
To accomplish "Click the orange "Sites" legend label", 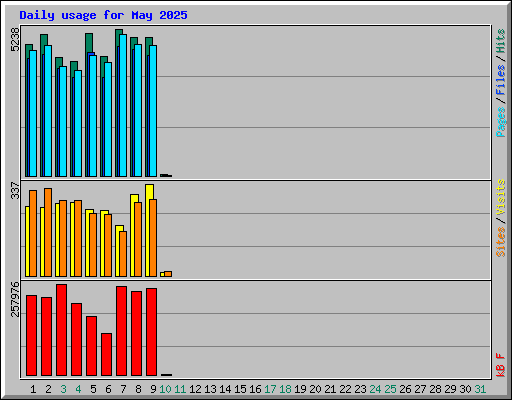I will [x=501, y=242].
